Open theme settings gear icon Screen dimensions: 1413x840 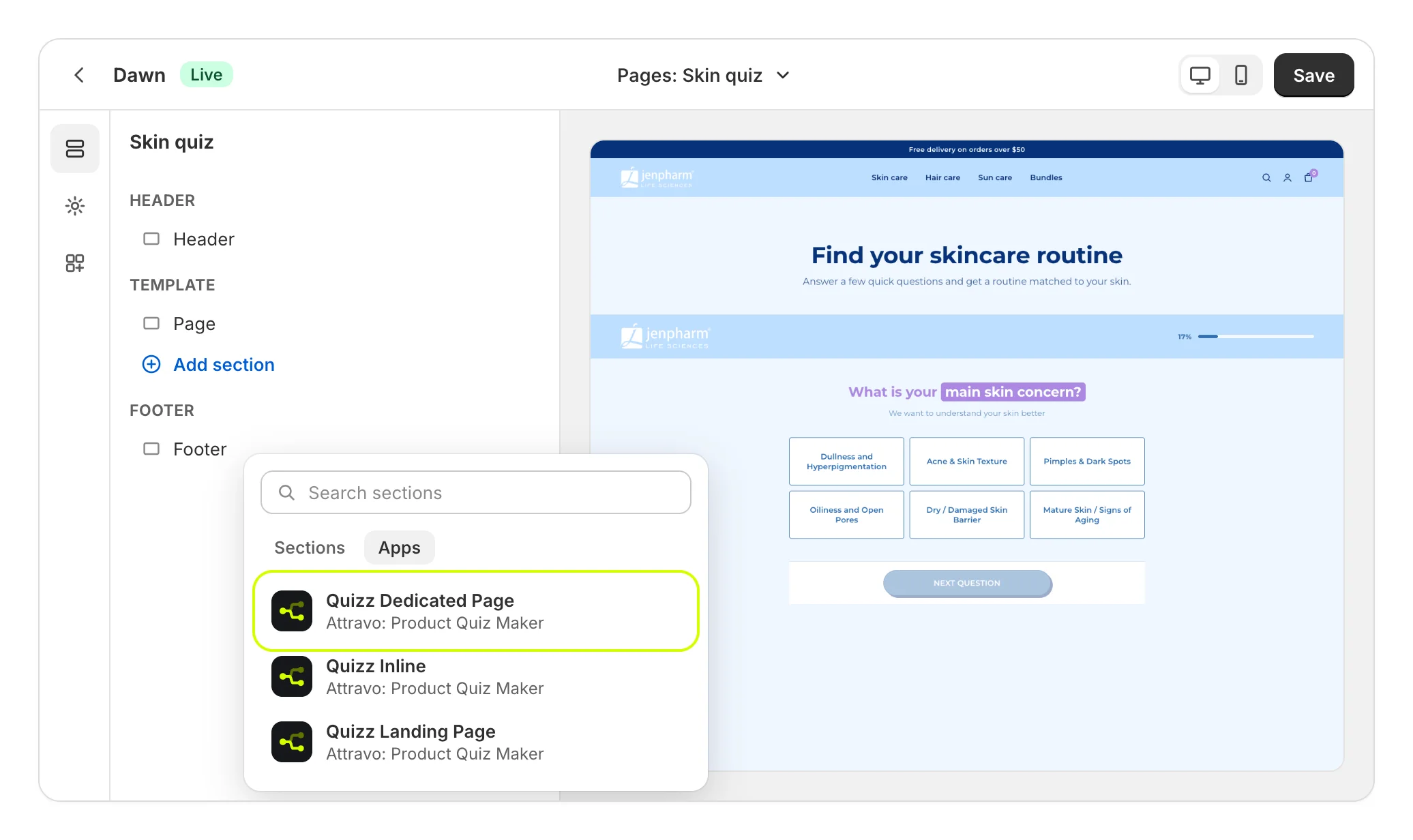[75, 206]
